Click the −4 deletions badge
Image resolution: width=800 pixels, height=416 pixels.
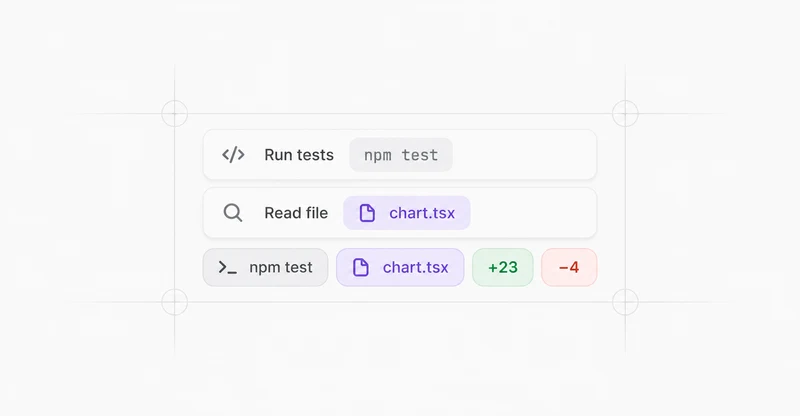click(569, 267)
